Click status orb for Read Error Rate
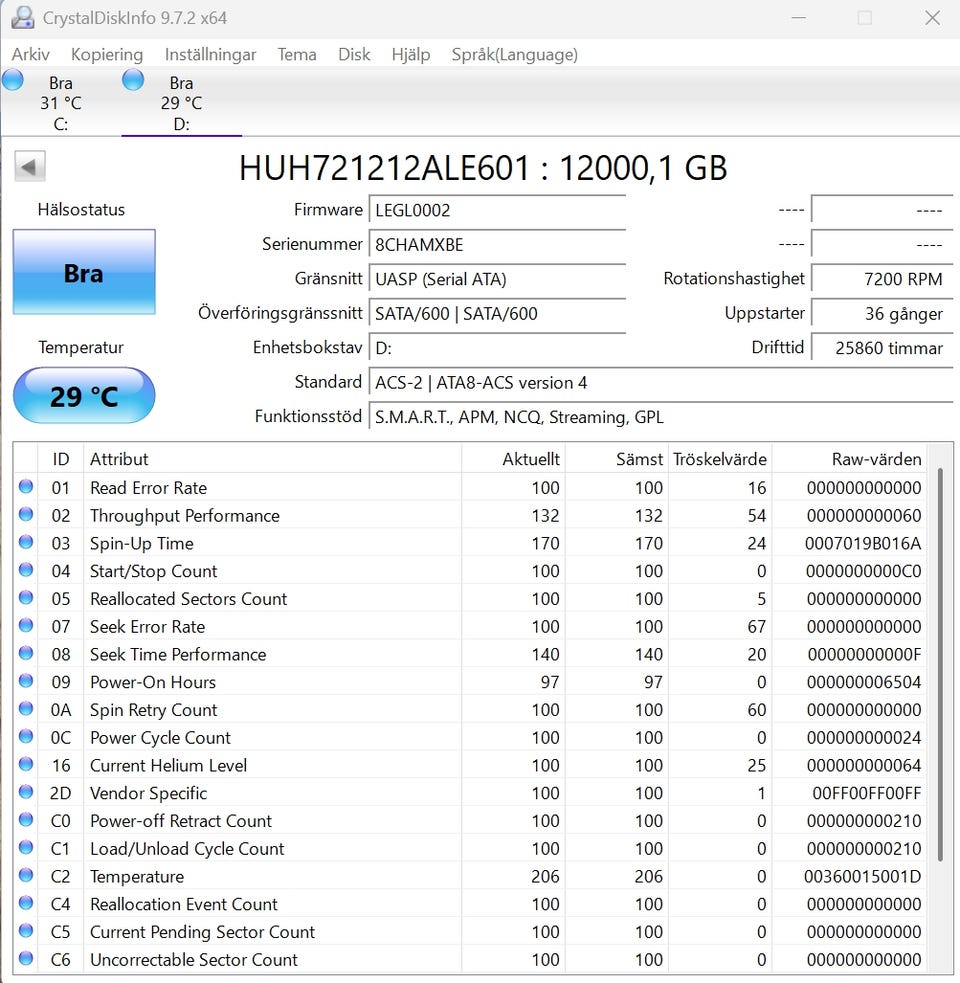This screenshot has height=983, width=960. click(26, 488)
